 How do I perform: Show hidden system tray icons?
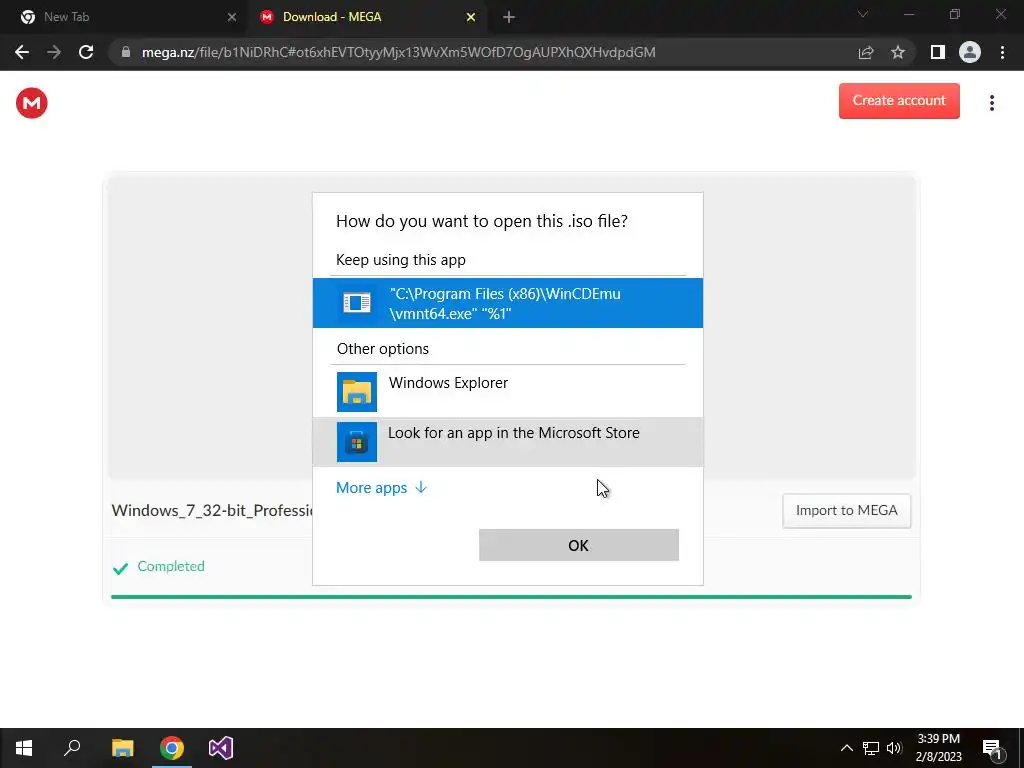click(846, 748)
